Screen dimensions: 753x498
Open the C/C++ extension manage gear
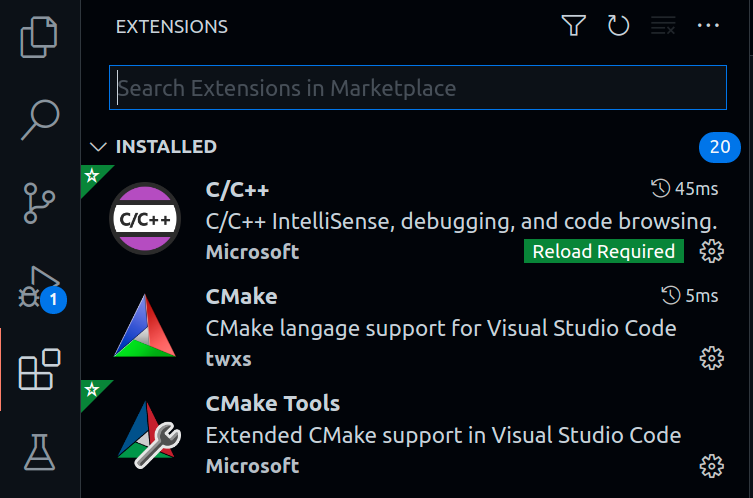click(x=711, y=251)
